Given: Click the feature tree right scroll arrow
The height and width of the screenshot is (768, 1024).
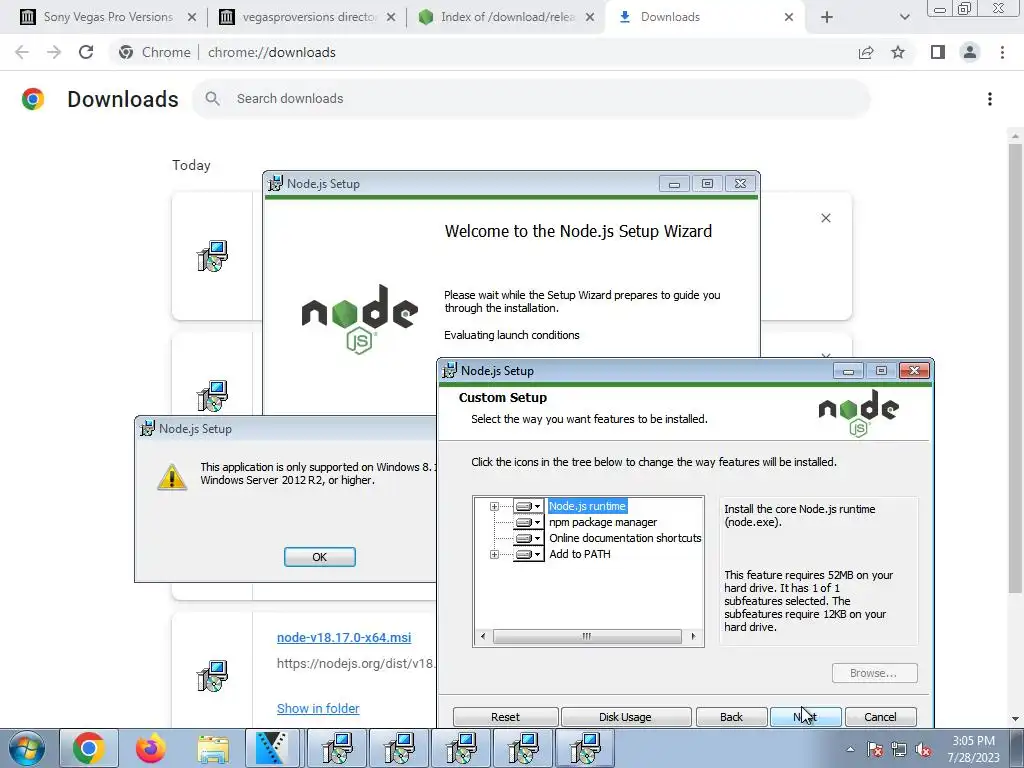Looking at the screenshot, I should pyautogui.click(x=693, y=636).
